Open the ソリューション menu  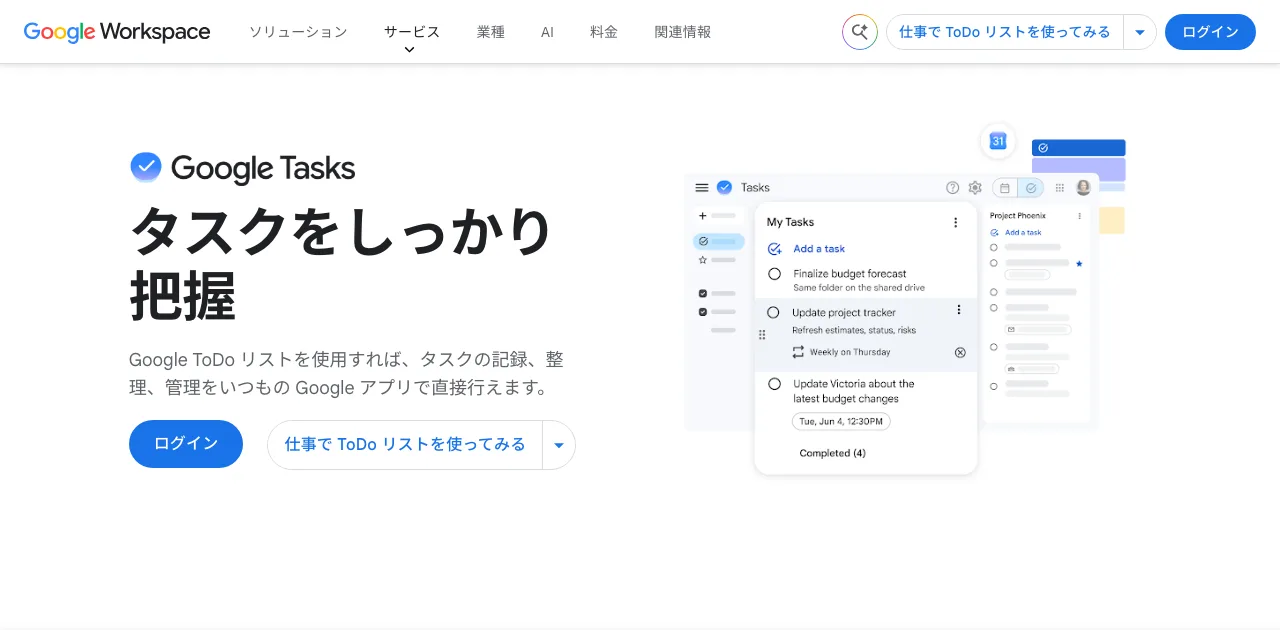pos(298,32)
